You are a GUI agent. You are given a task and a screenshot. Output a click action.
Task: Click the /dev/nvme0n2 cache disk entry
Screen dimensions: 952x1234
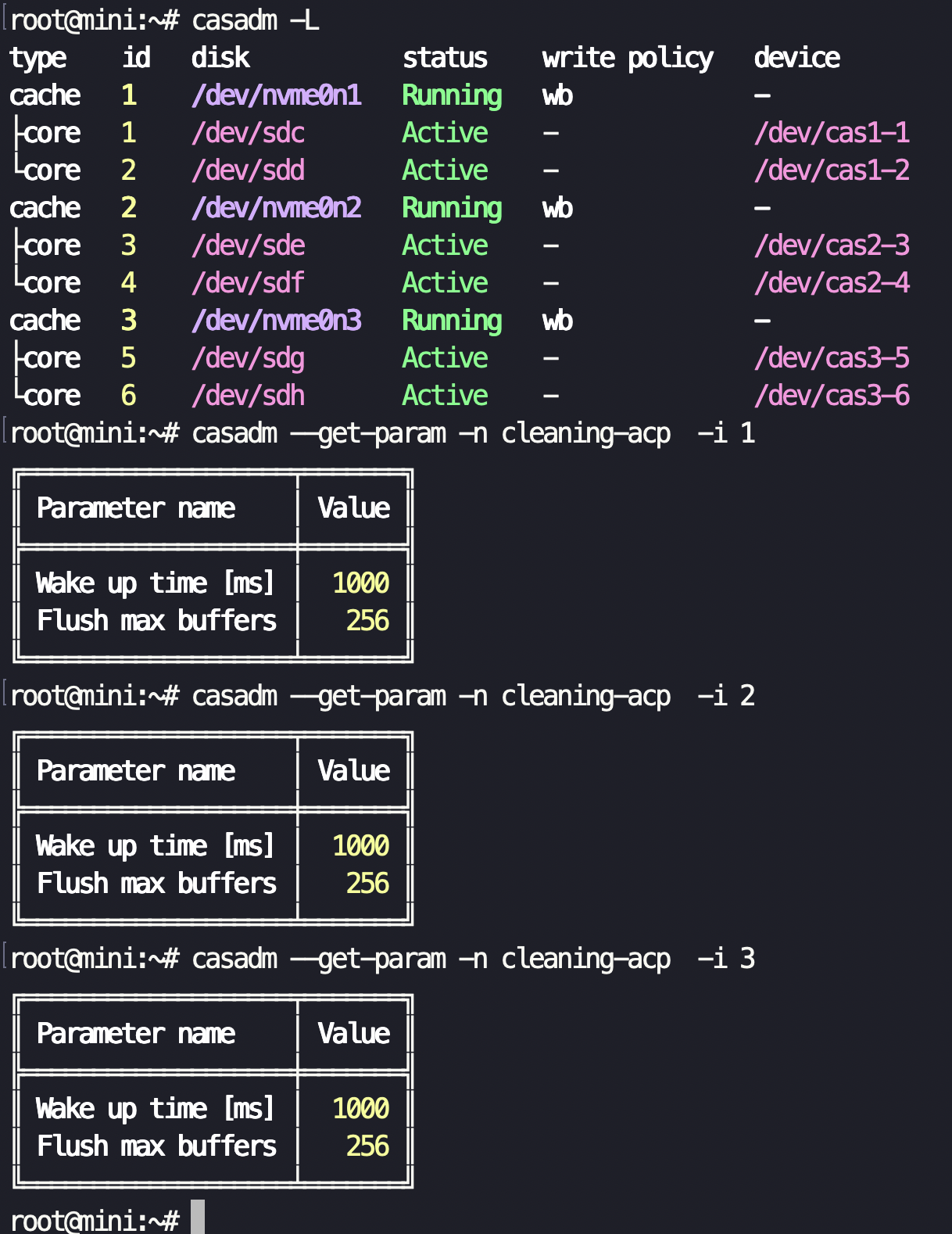coord(277,208)
